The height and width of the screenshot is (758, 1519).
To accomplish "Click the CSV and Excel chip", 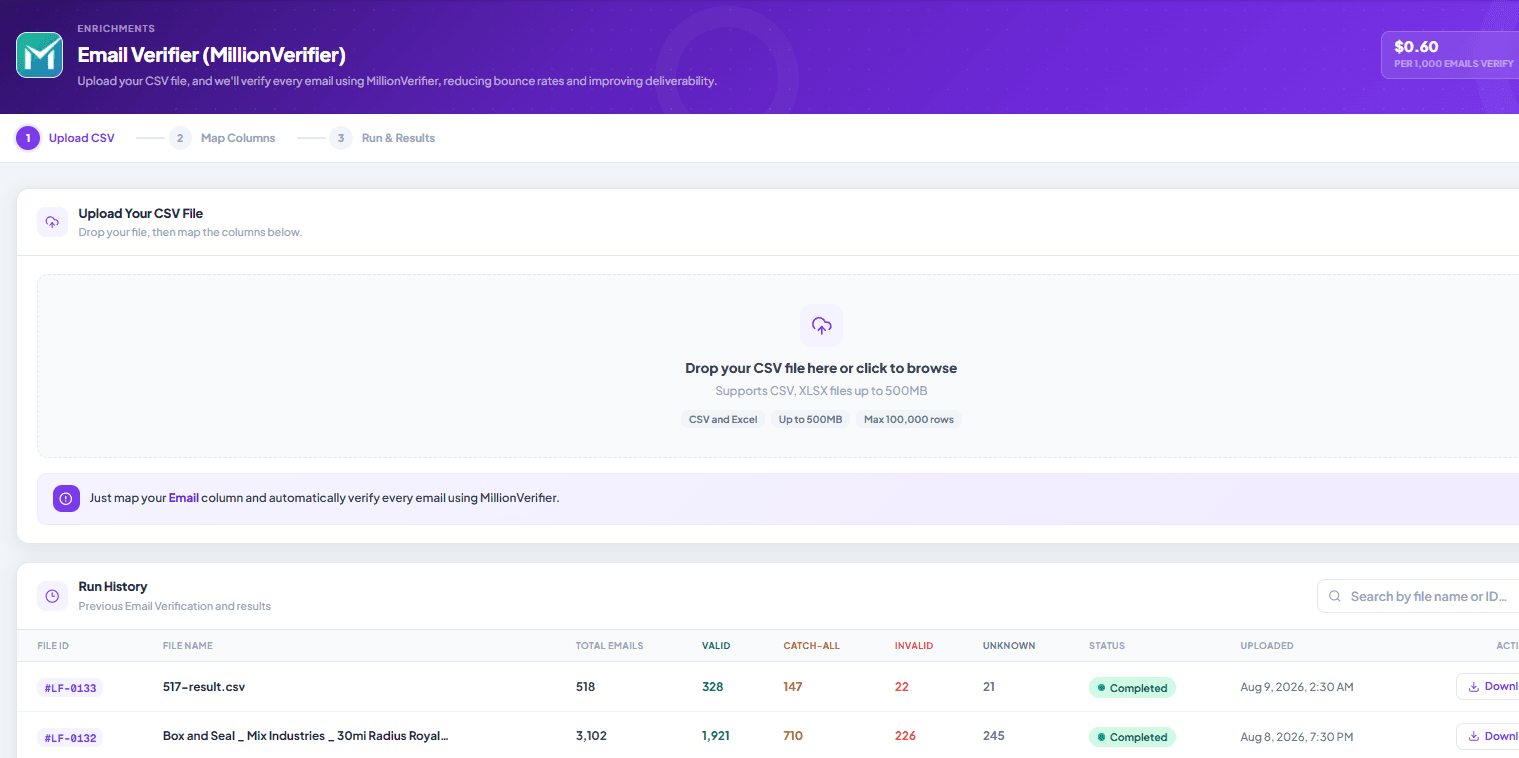I will 723,419.
